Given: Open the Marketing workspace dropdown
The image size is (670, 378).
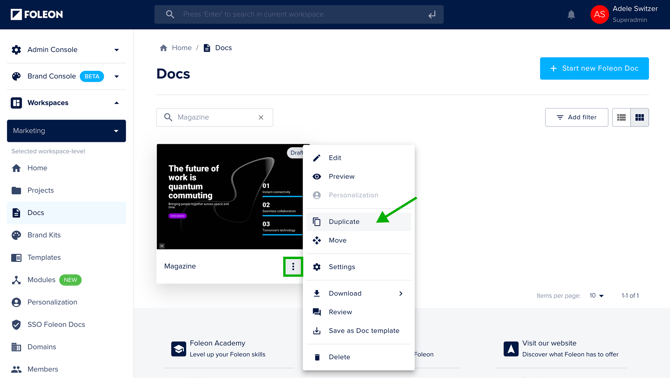Looking at the screenshot, I should coord(66,131).
